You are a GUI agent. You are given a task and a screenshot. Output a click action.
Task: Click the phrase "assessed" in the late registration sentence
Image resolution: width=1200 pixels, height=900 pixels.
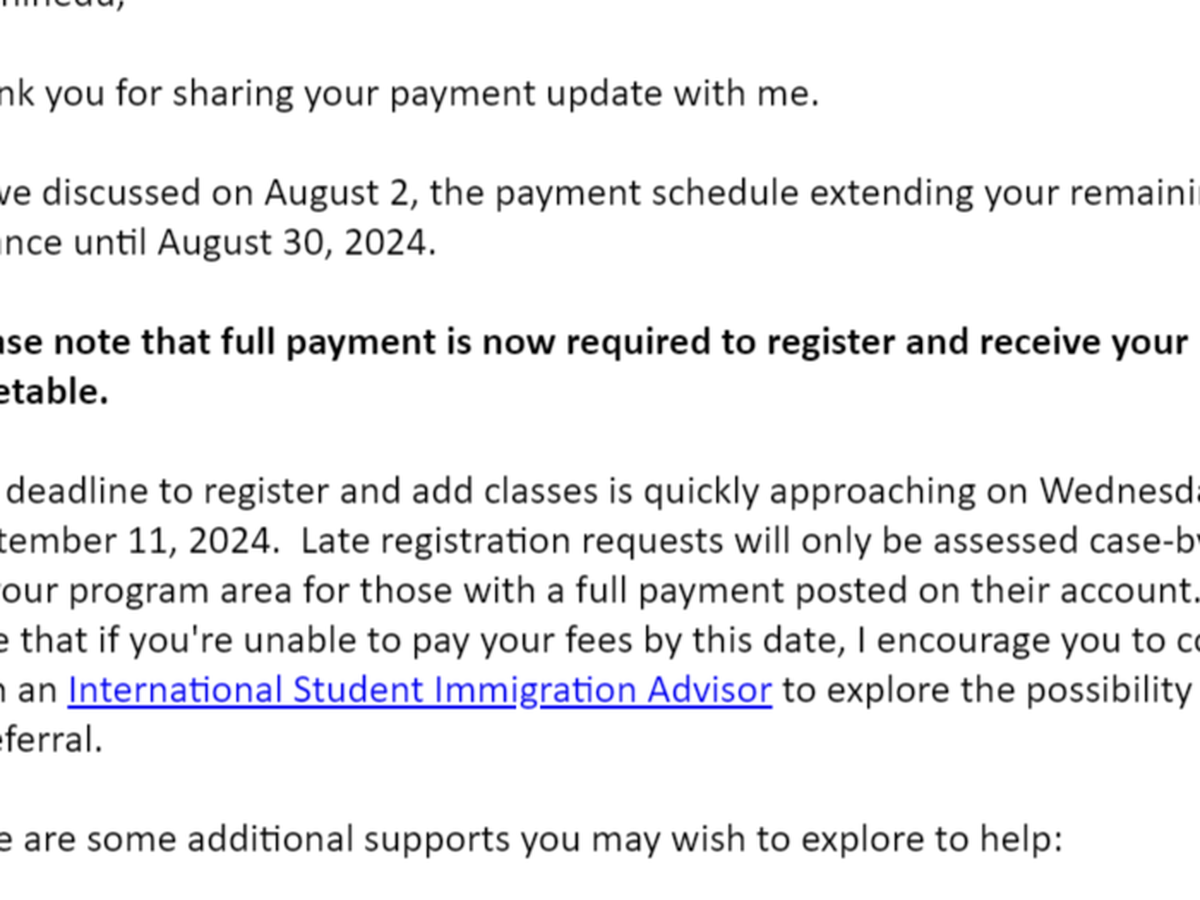947,542
